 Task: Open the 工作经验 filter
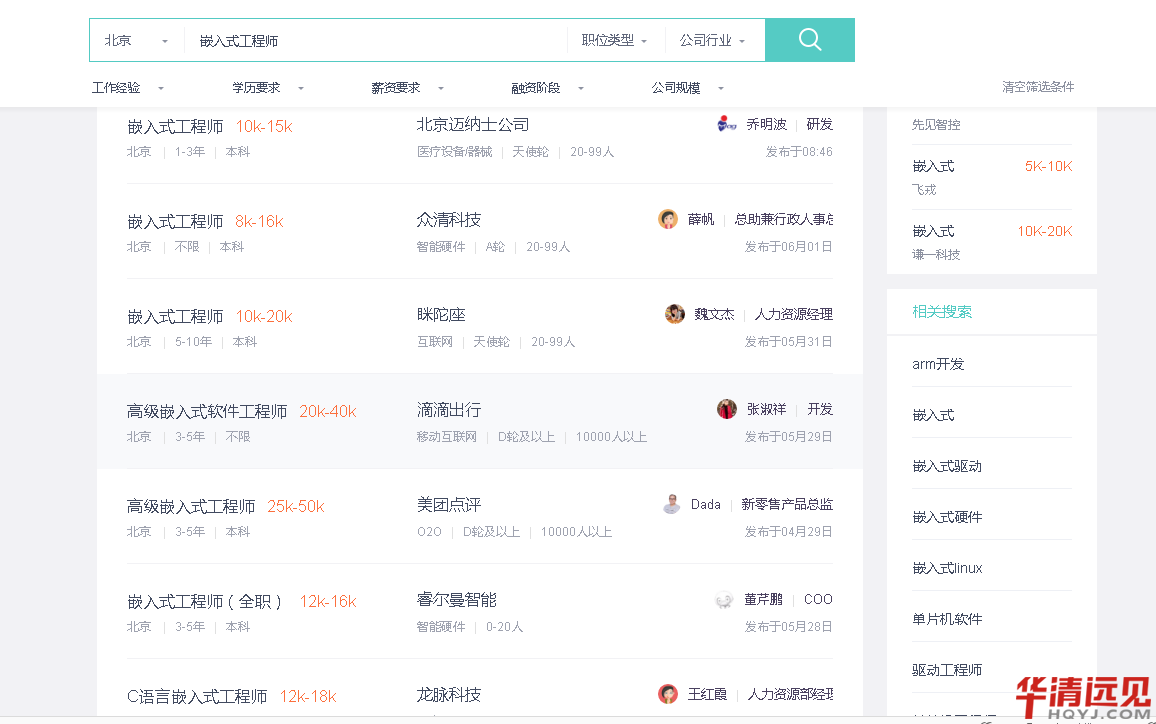click(128, 88)
